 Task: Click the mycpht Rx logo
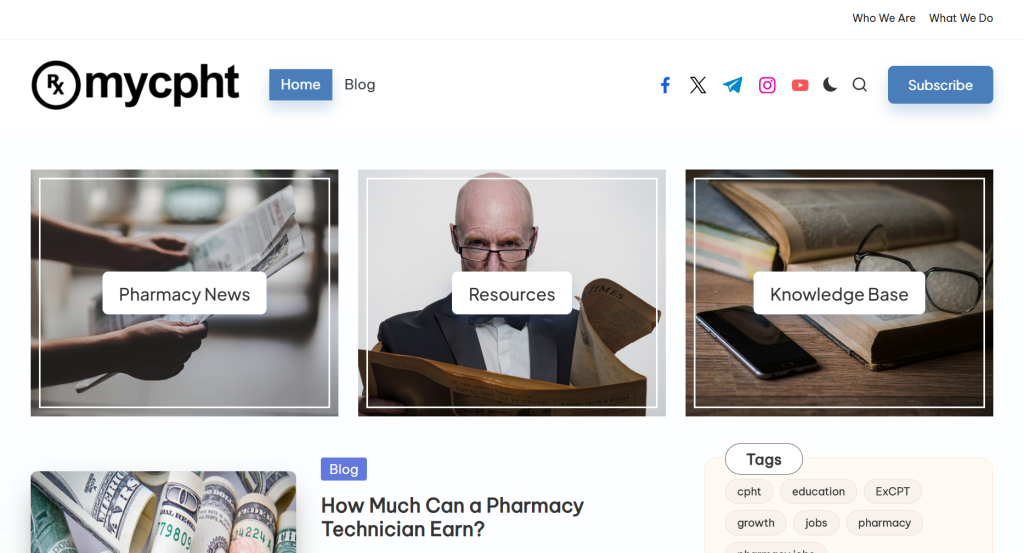(135, 85)
